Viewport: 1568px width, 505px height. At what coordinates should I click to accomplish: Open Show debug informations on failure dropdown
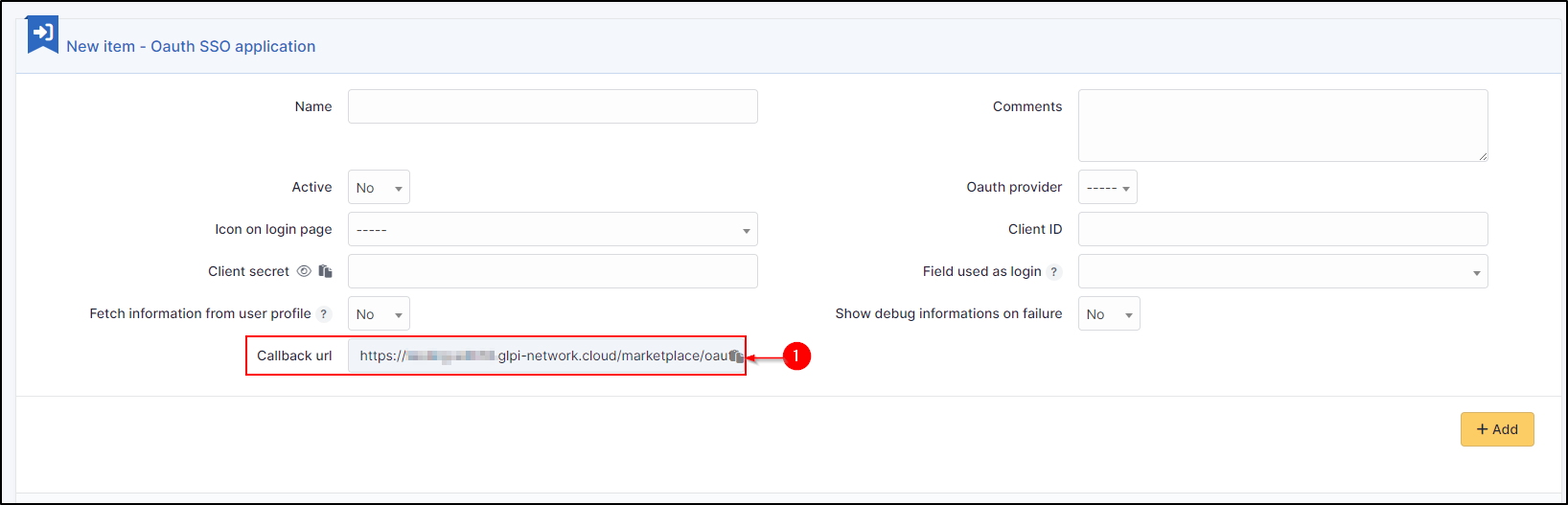pos(1109,314)
